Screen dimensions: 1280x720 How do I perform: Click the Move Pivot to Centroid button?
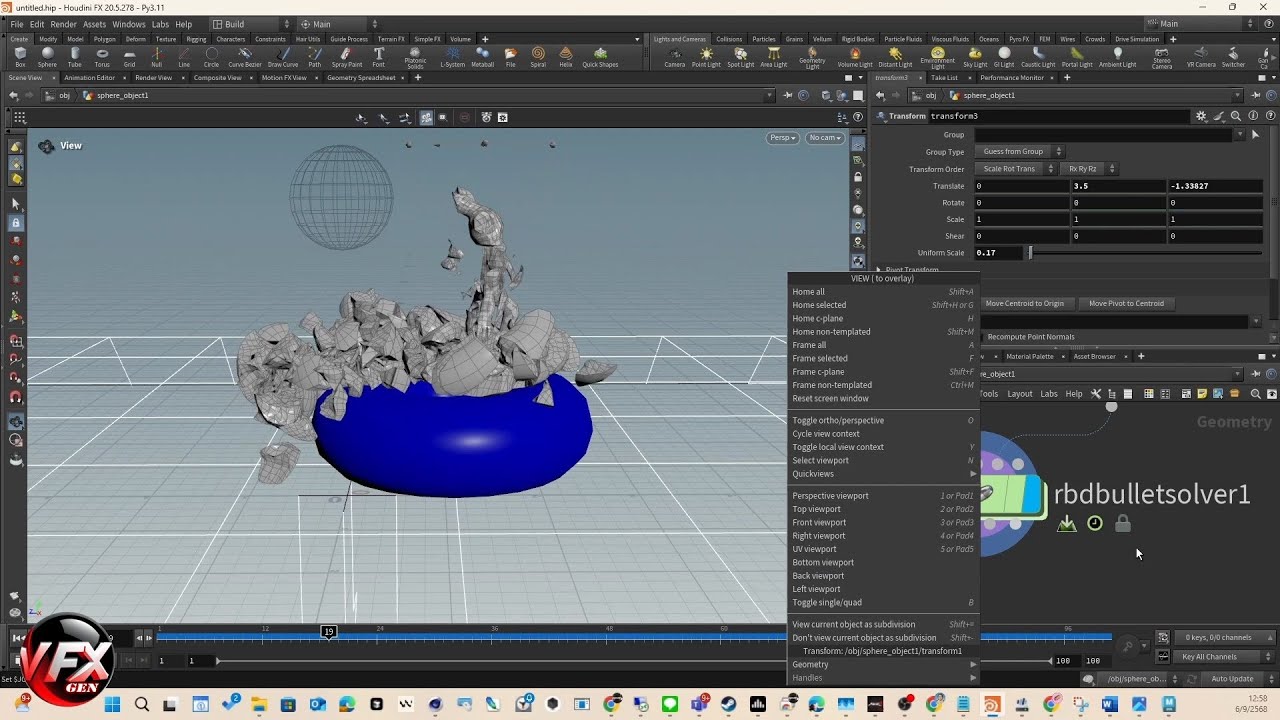(x=1126, y=303)
